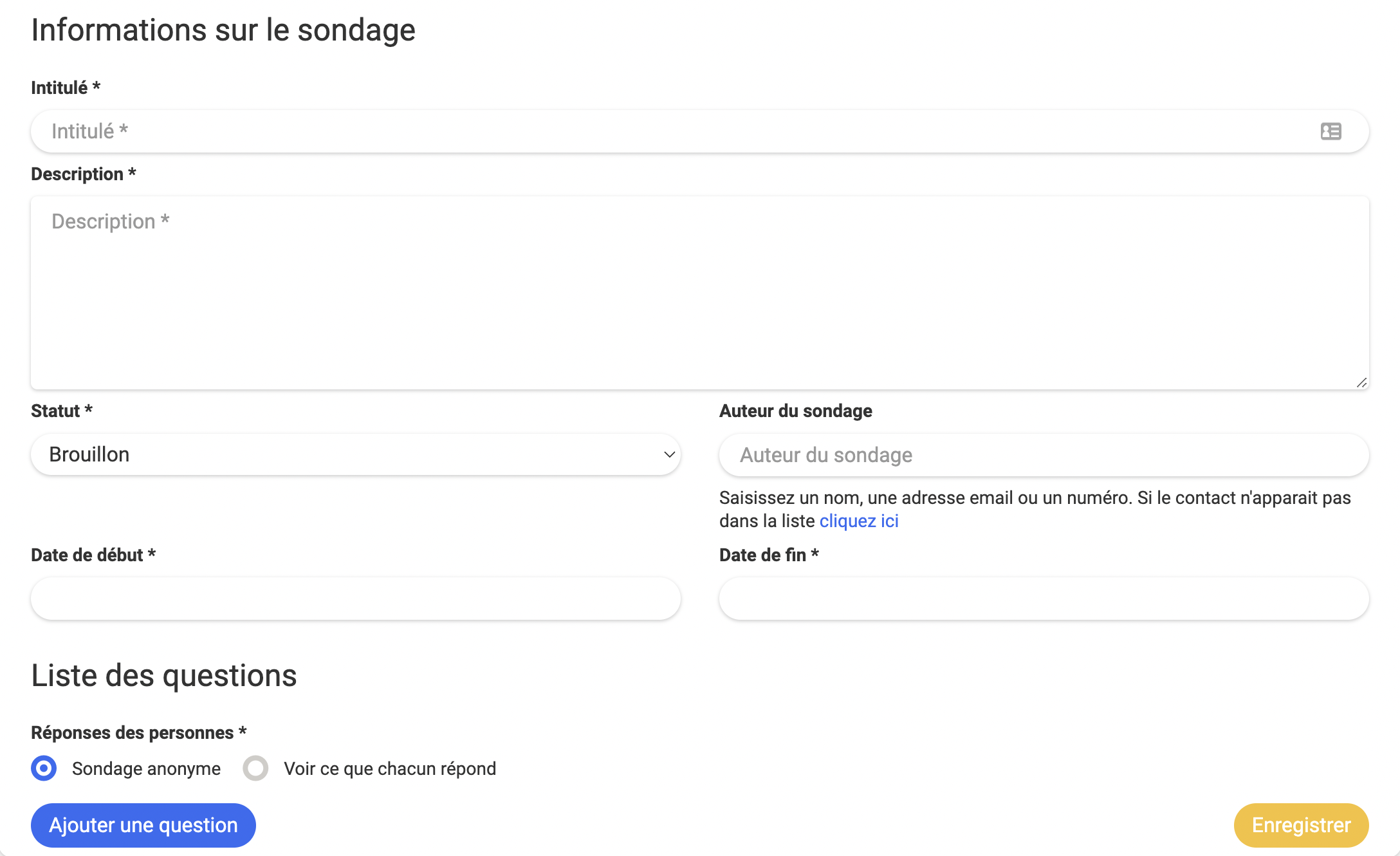
Task: Click the Auteur du sondage input field
Action: tap(1042, 455)
